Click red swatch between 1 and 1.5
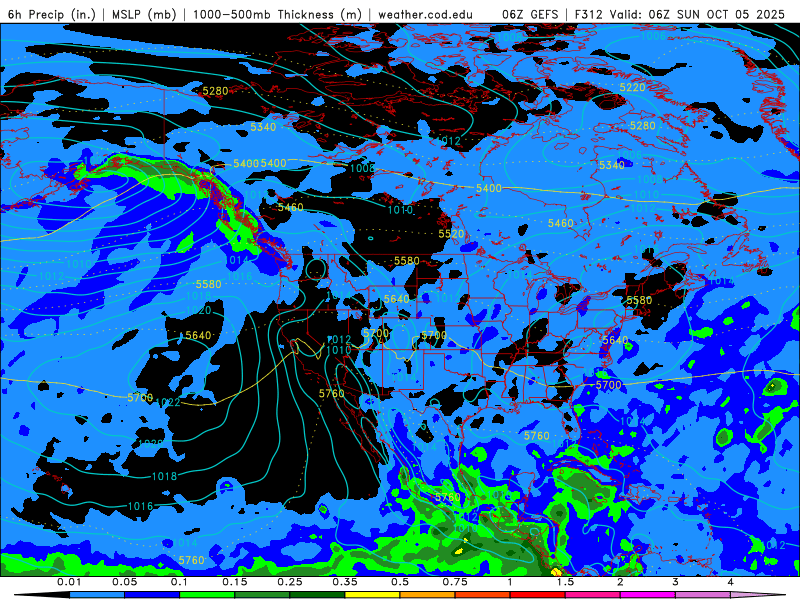800x600 pixels. (x=538, y=595)
